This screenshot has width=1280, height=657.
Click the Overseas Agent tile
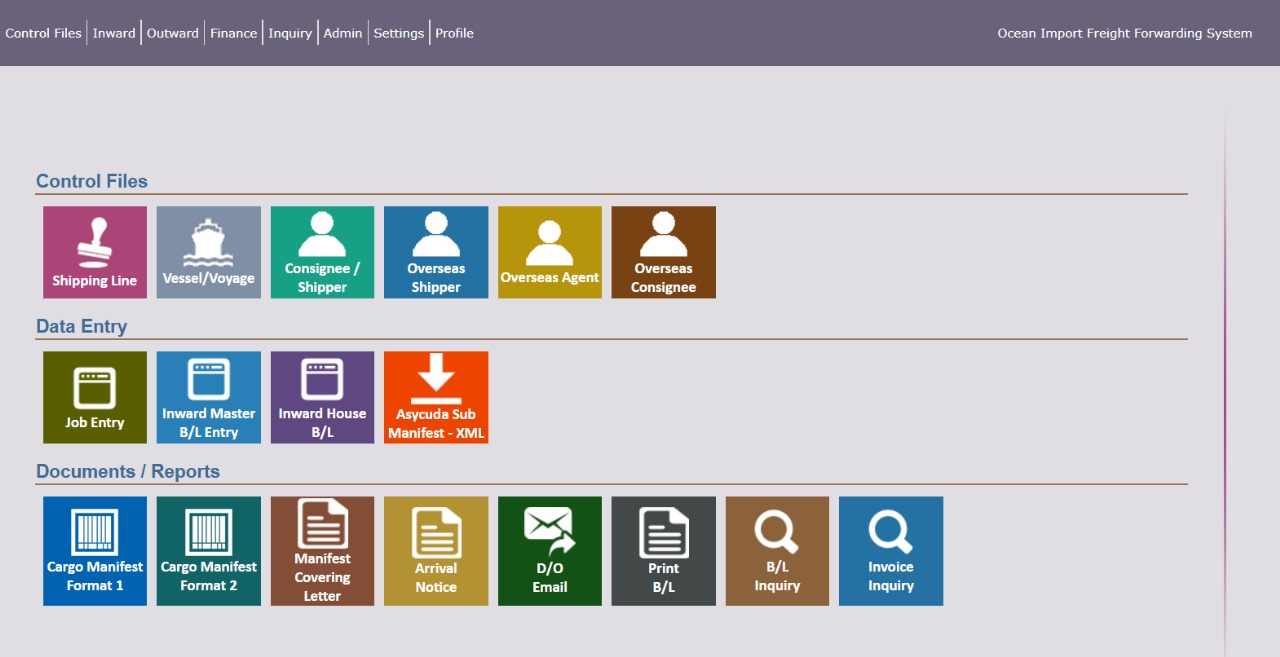550,252
